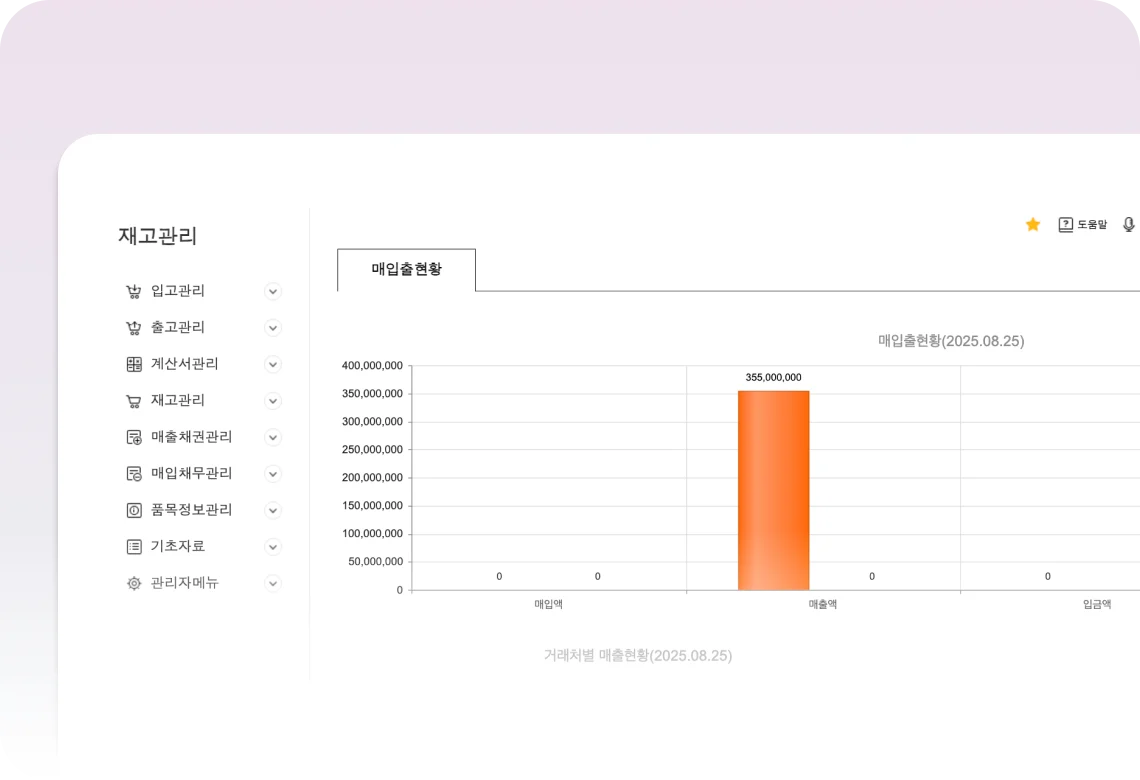Switch to the 매입출현황 tab
Image resolution: width=1140 pixels, height=780 pixels.
pos(406,270)
